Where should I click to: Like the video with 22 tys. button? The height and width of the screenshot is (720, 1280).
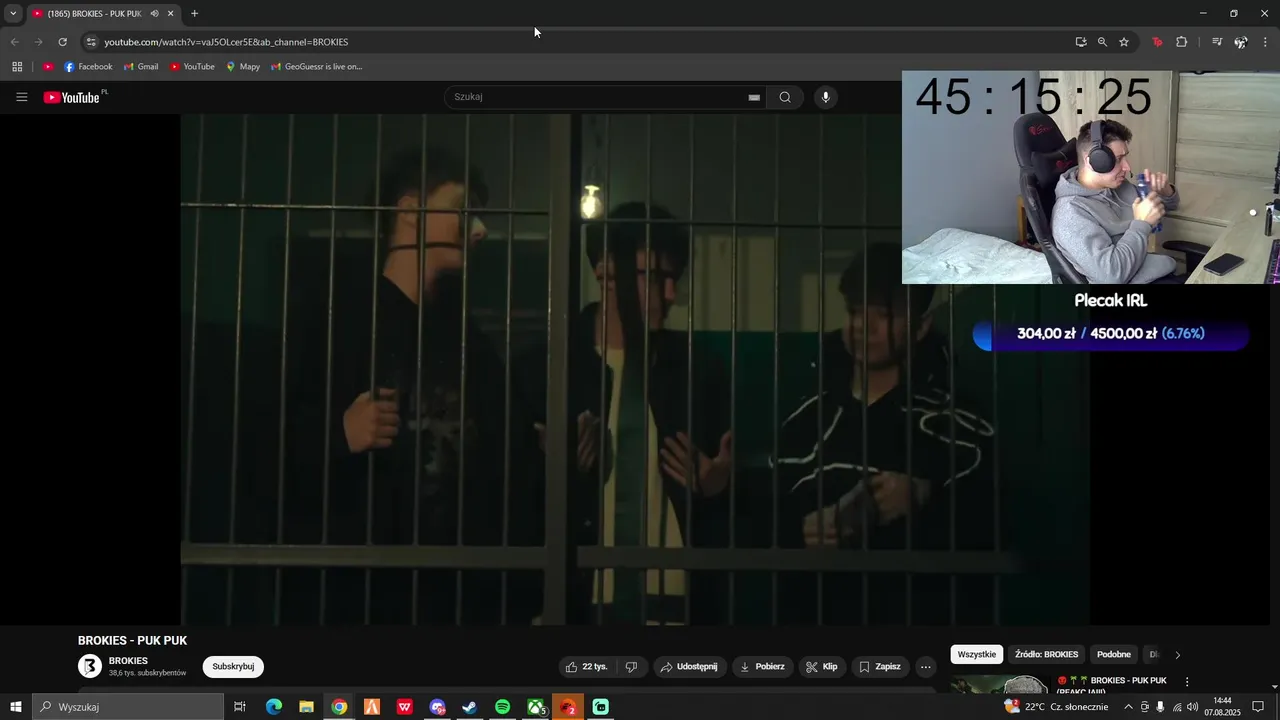(x=586, y=667)
